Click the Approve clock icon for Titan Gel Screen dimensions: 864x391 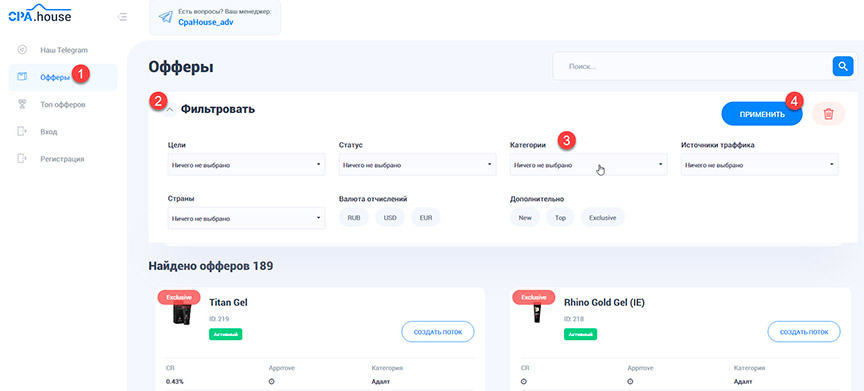[272, 381]
